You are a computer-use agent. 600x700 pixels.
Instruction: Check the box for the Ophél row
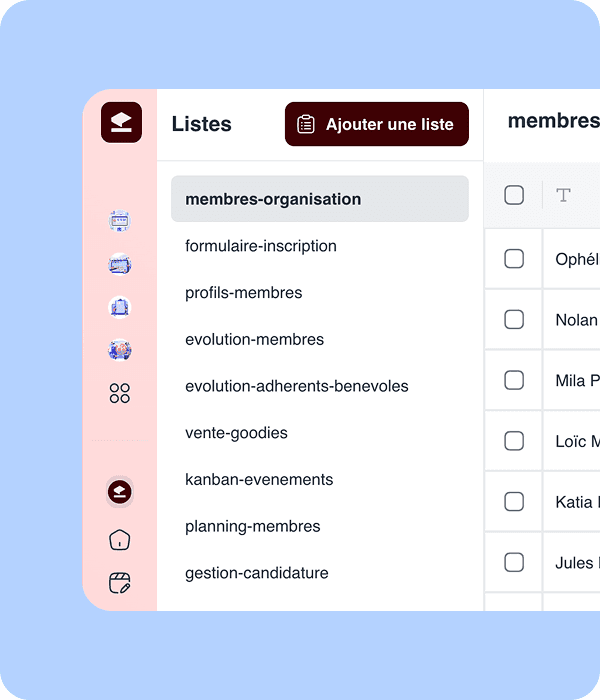point(514,259)
